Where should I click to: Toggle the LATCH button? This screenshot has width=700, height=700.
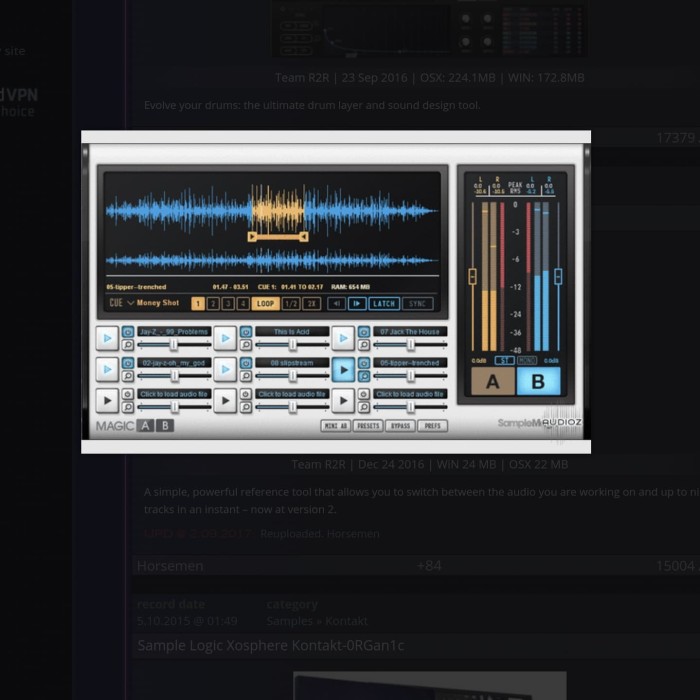click(x=384, y=304)
